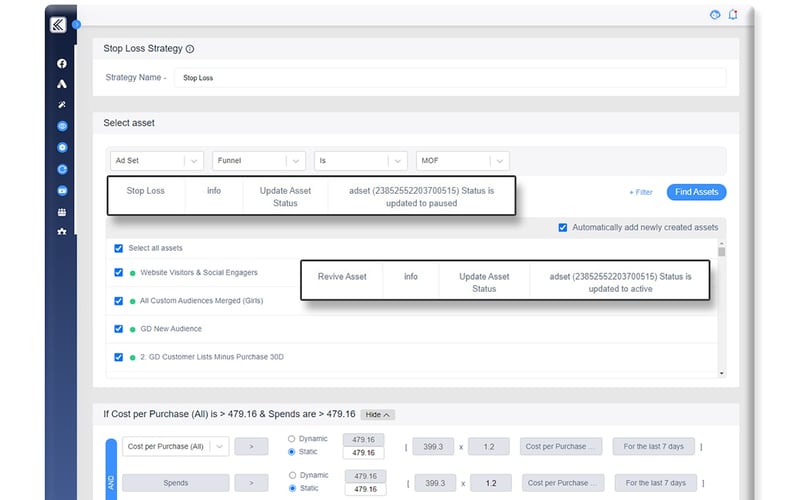The image size is (800, 500).
Task: Expand the sidebar with the blue arrow
Action: click(77, 24)
